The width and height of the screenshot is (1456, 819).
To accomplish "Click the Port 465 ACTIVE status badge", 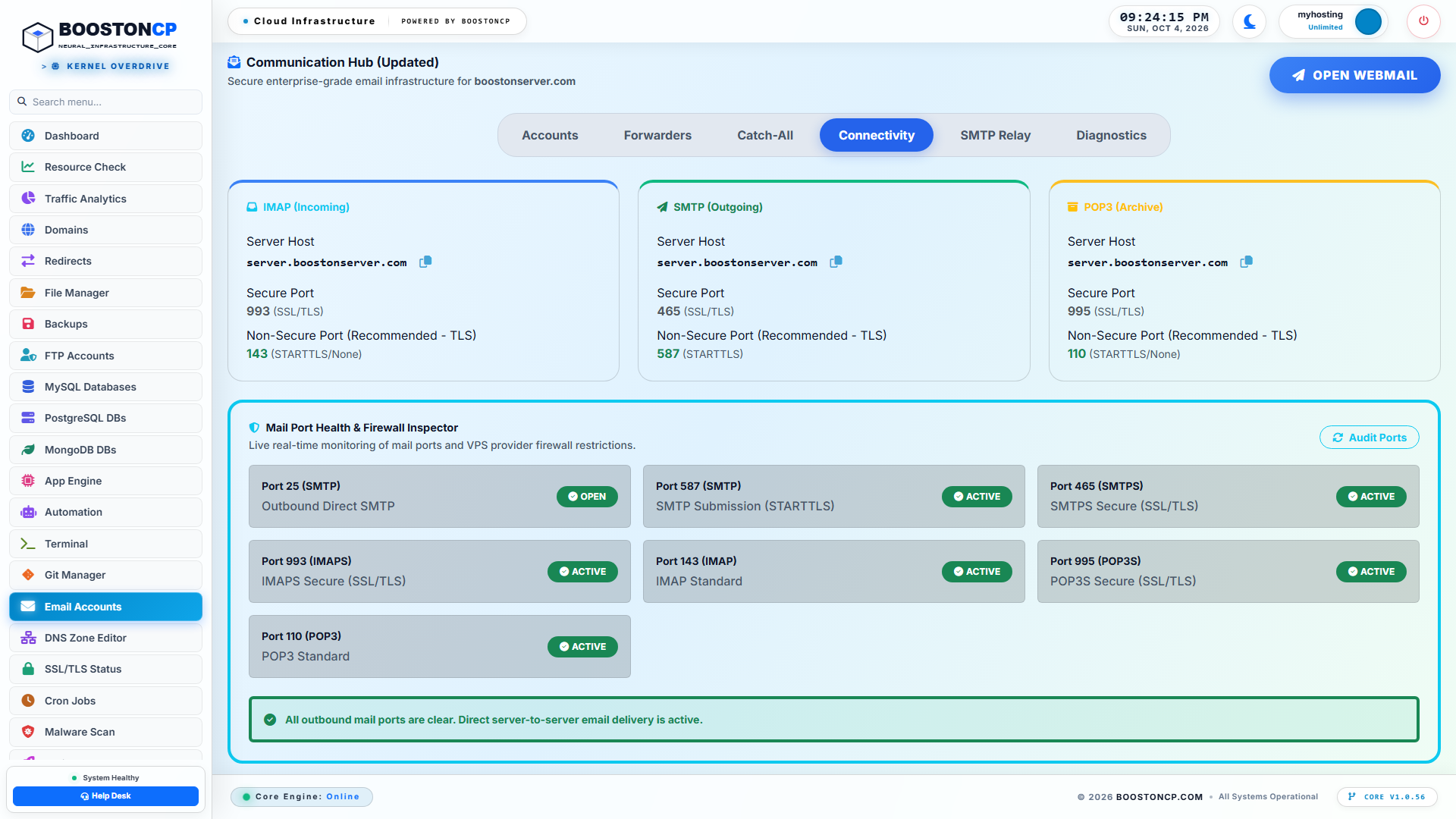I will [1371, 497].
